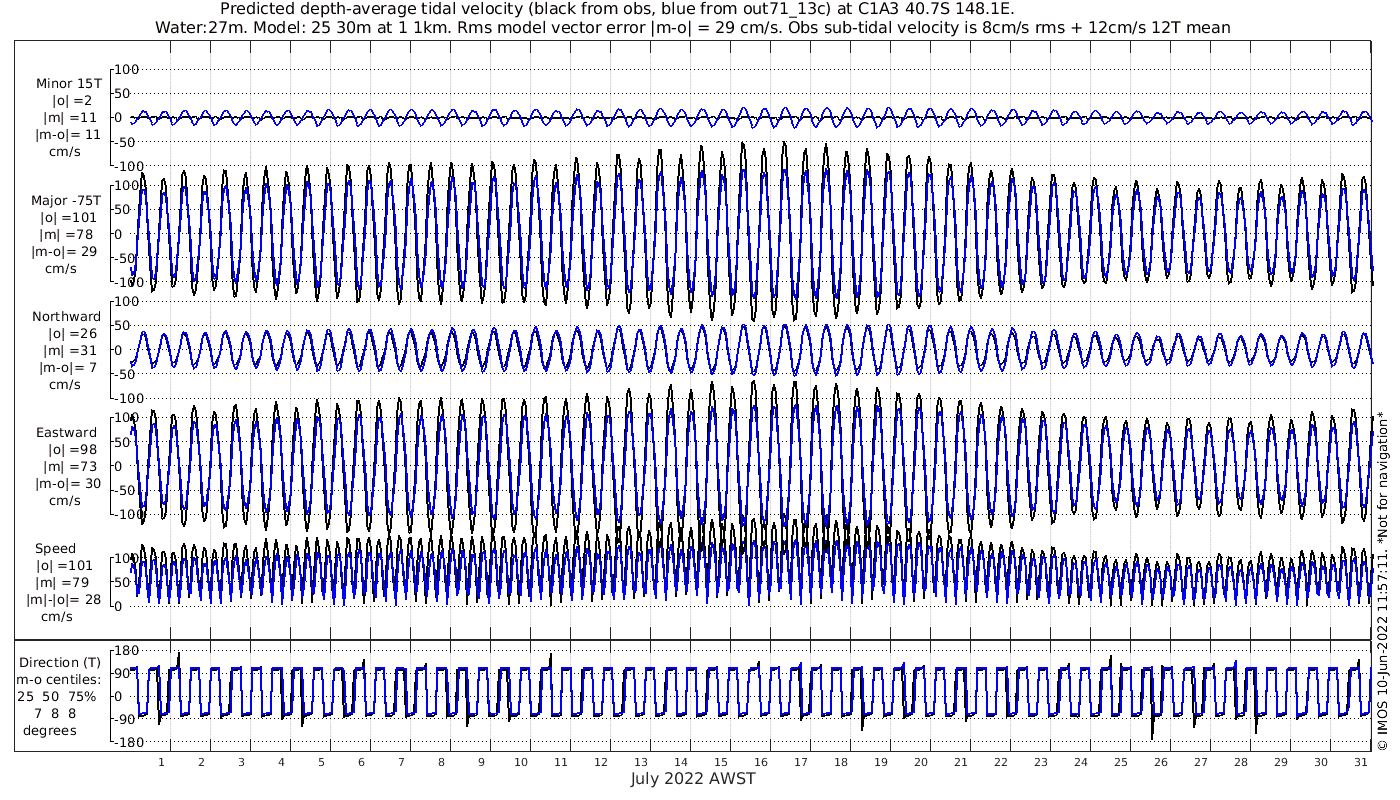Select the "0" tick in the Speed panel
Viewport: 1400px width, 800px height.
coord(118,606)
